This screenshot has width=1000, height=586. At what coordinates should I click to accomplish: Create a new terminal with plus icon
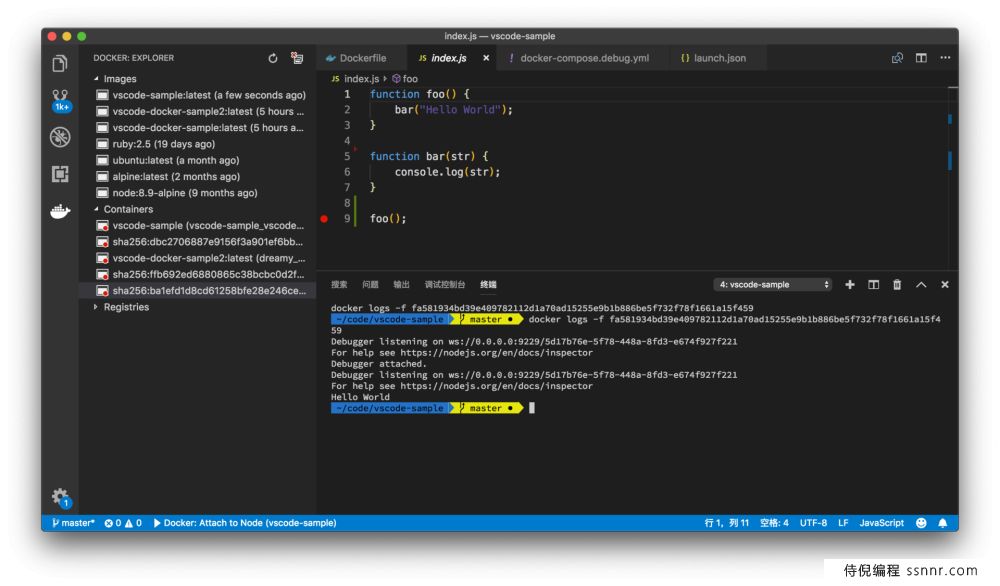click(x=849, y=285)
